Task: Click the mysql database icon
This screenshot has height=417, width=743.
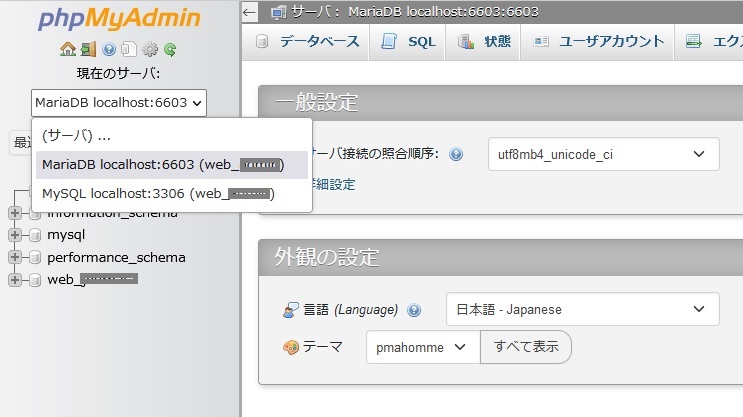Action: (x=35, y=235)
